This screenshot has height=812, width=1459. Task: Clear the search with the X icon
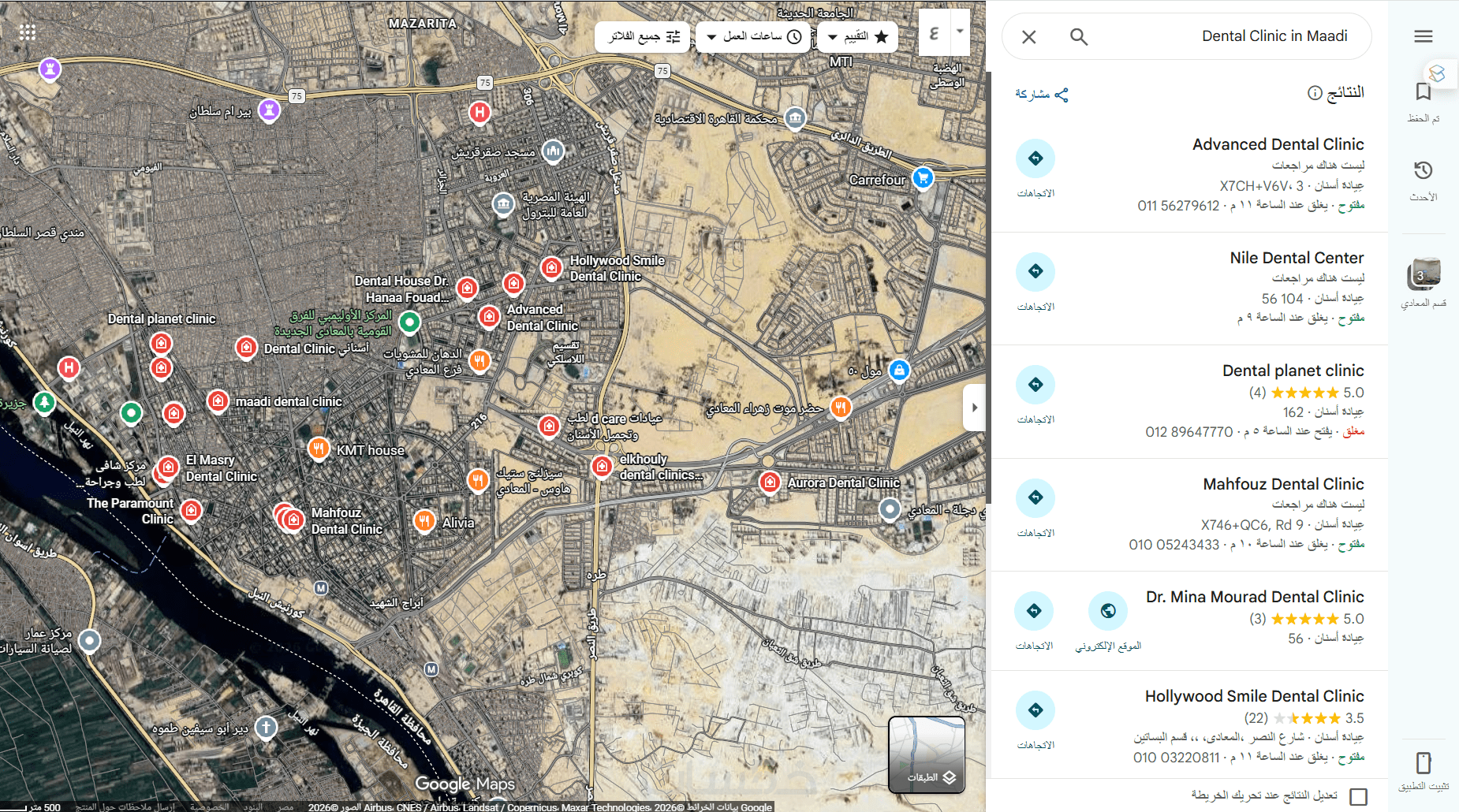pyautogui.click(x=1029, y=37)
